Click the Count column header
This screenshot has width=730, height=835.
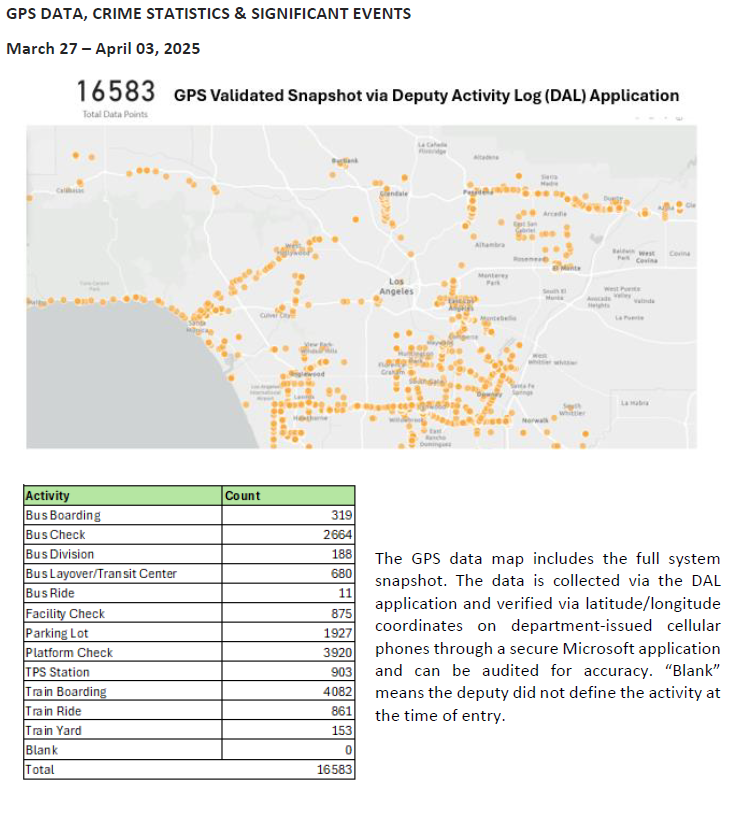(243, 496)
